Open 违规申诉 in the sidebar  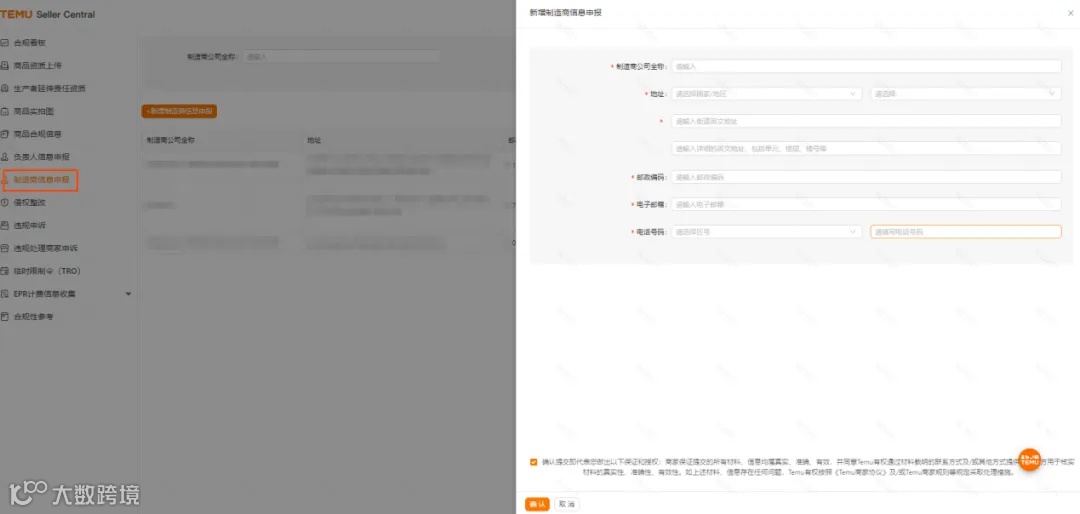tap(30, 225)
